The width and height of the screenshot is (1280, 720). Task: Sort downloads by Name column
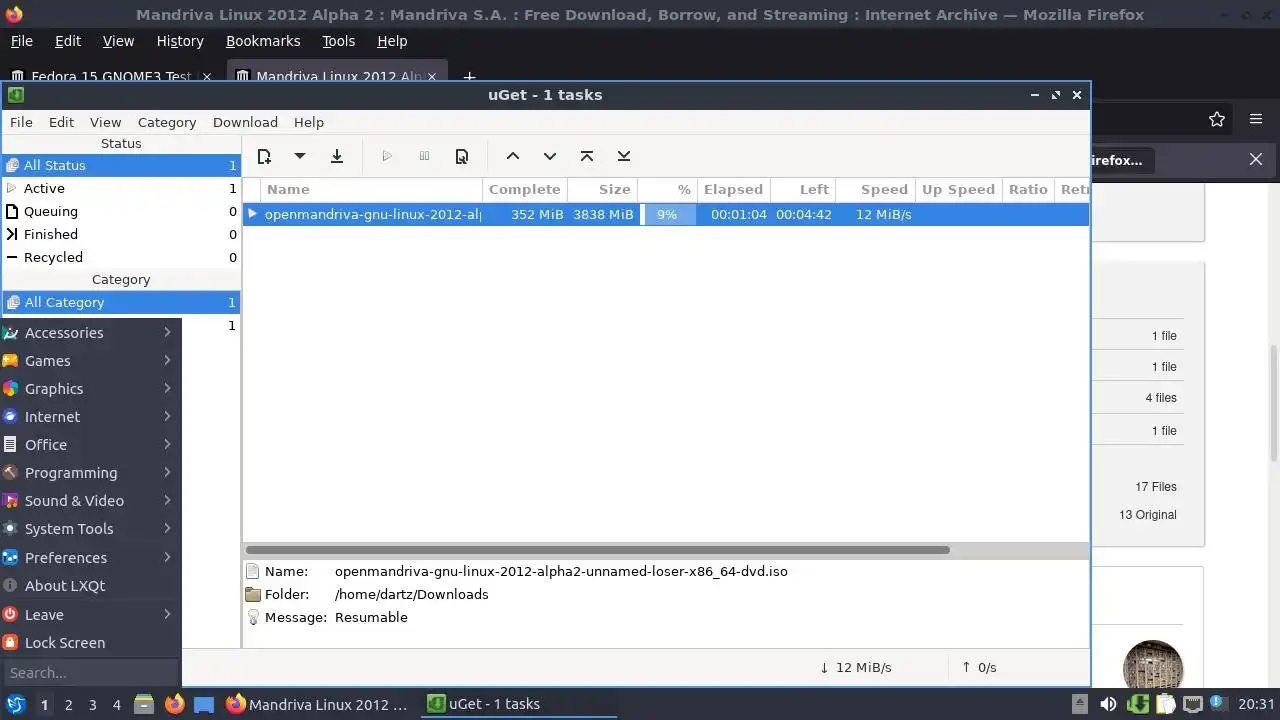coord(372,189)
